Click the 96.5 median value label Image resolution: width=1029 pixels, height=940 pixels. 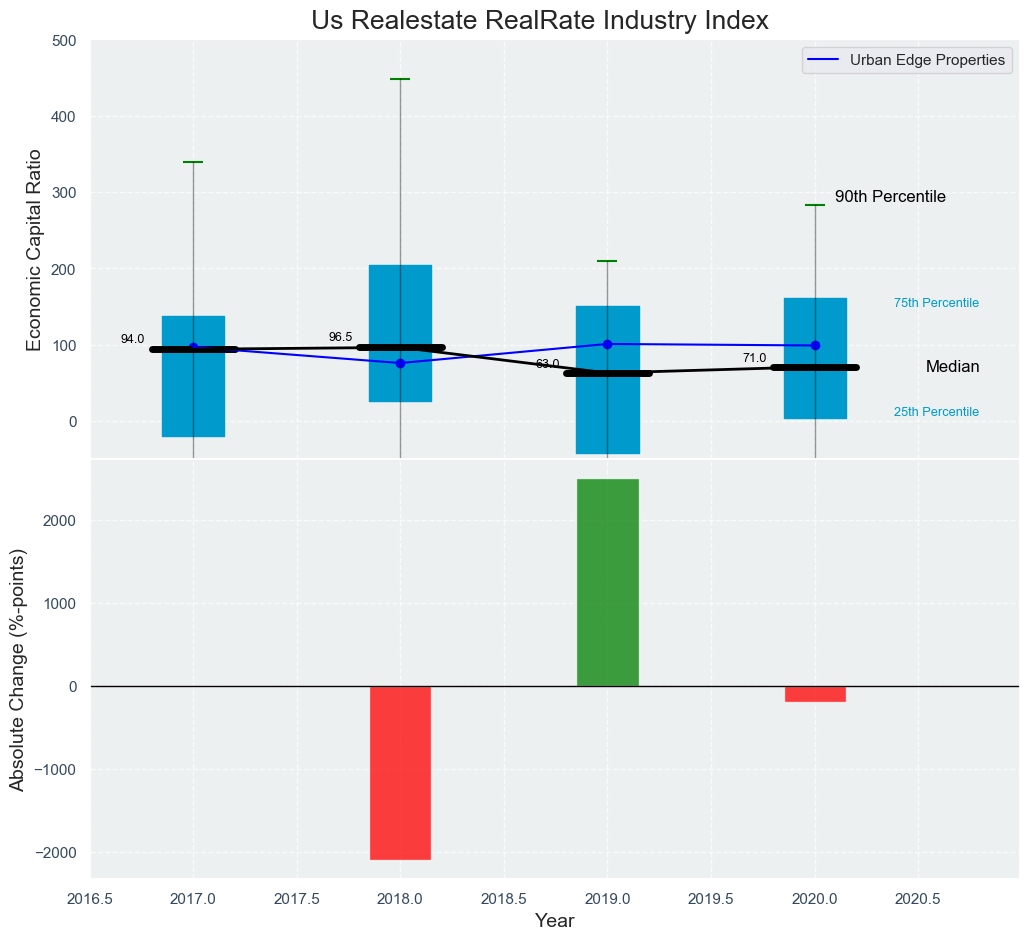tap(340, 337)
